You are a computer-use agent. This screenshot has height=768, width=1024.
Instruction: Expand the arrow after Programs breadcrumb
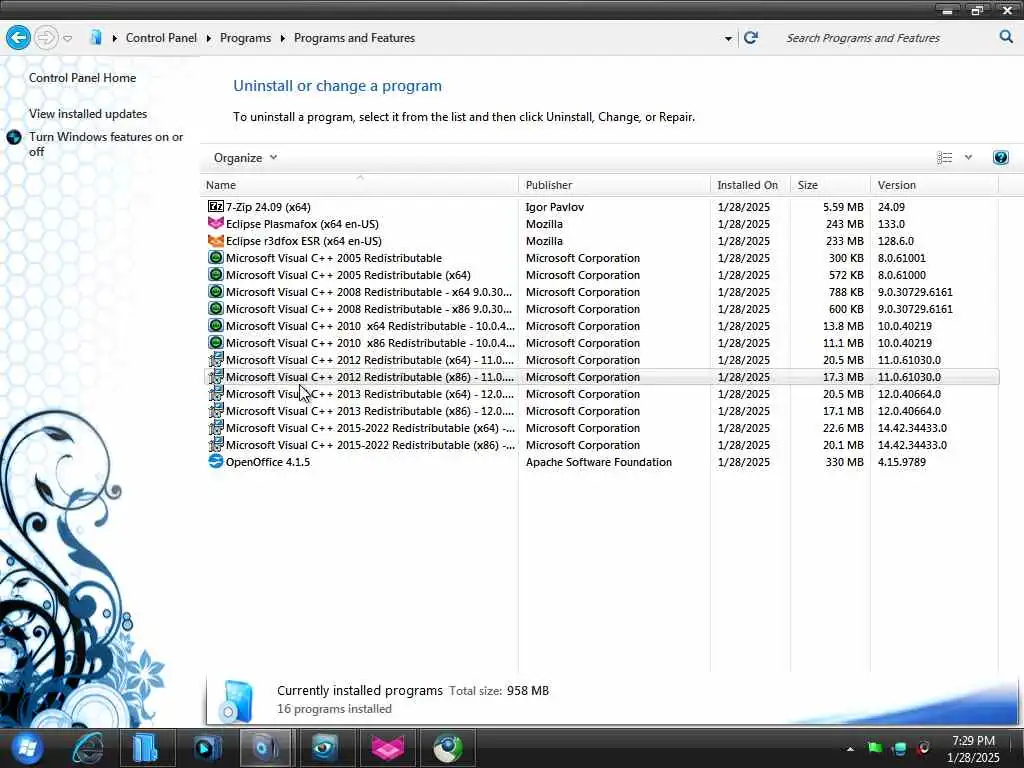point(282,39)
